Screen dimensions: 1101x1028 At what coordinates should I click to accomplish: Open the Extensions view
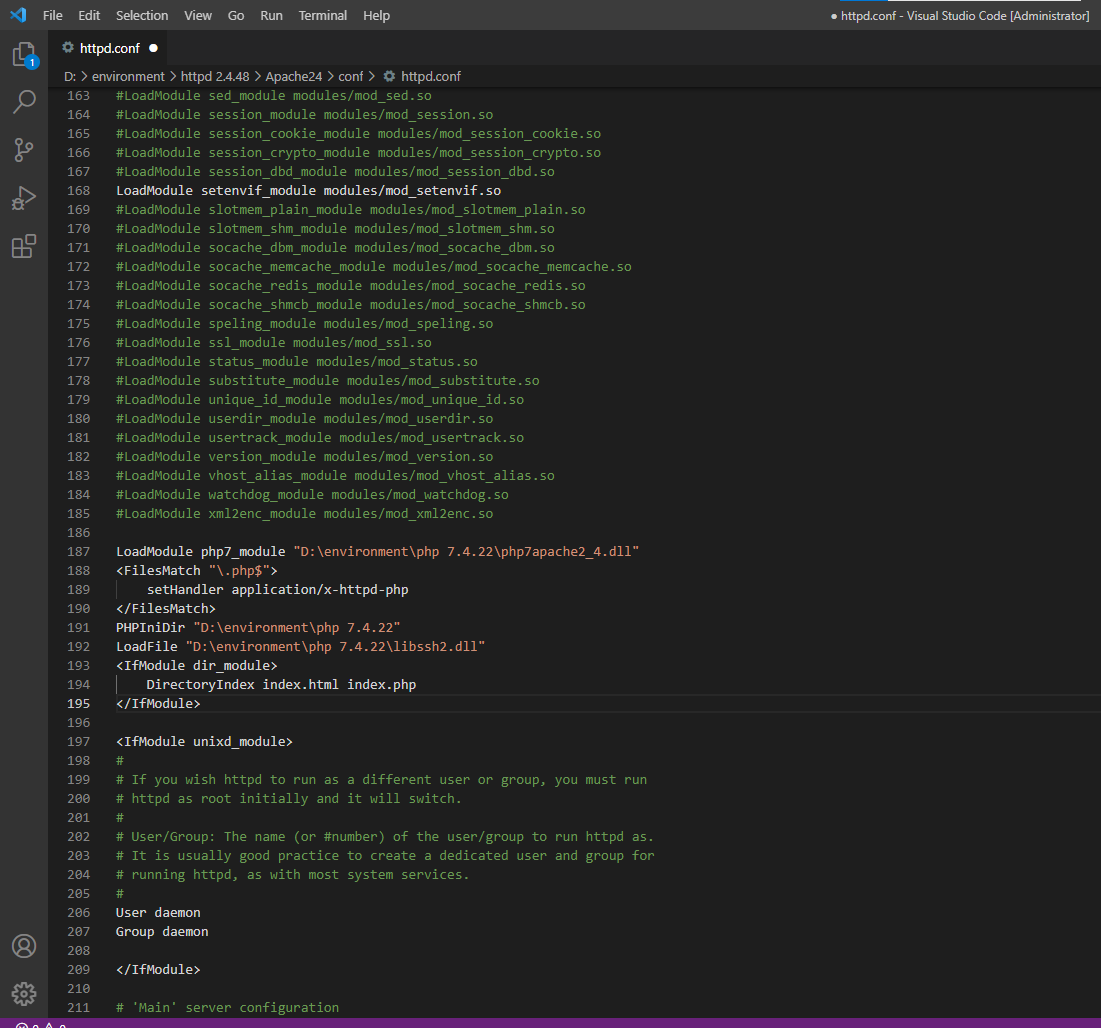click(24, 246)
